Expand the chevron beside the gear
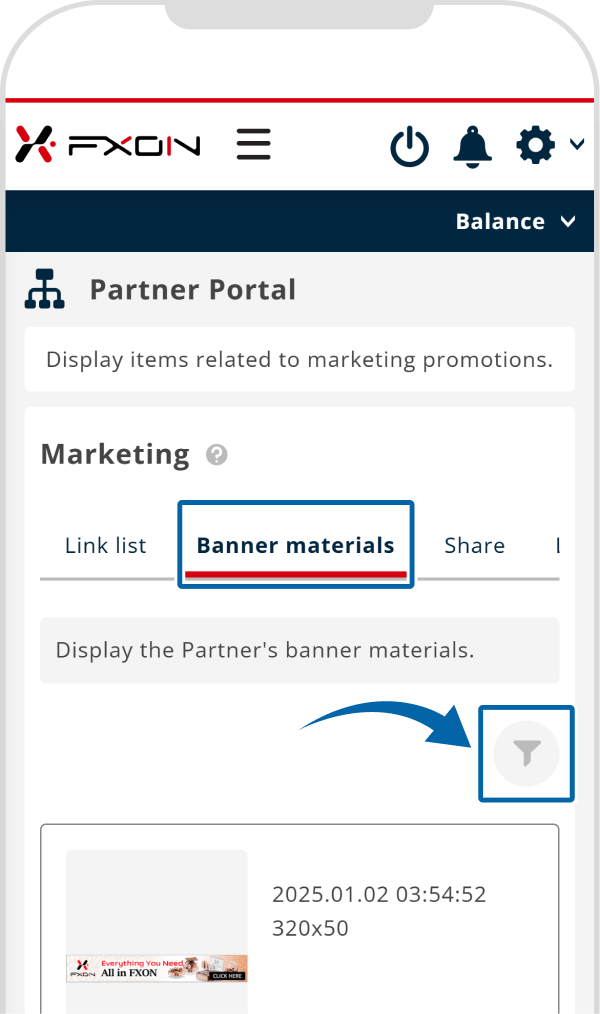 [577, 145]
